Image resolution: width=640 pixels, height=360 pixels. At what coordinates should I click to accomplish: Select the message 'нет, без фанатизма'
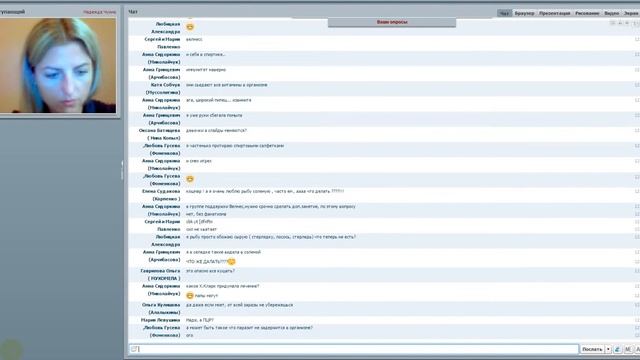point(206,214)
